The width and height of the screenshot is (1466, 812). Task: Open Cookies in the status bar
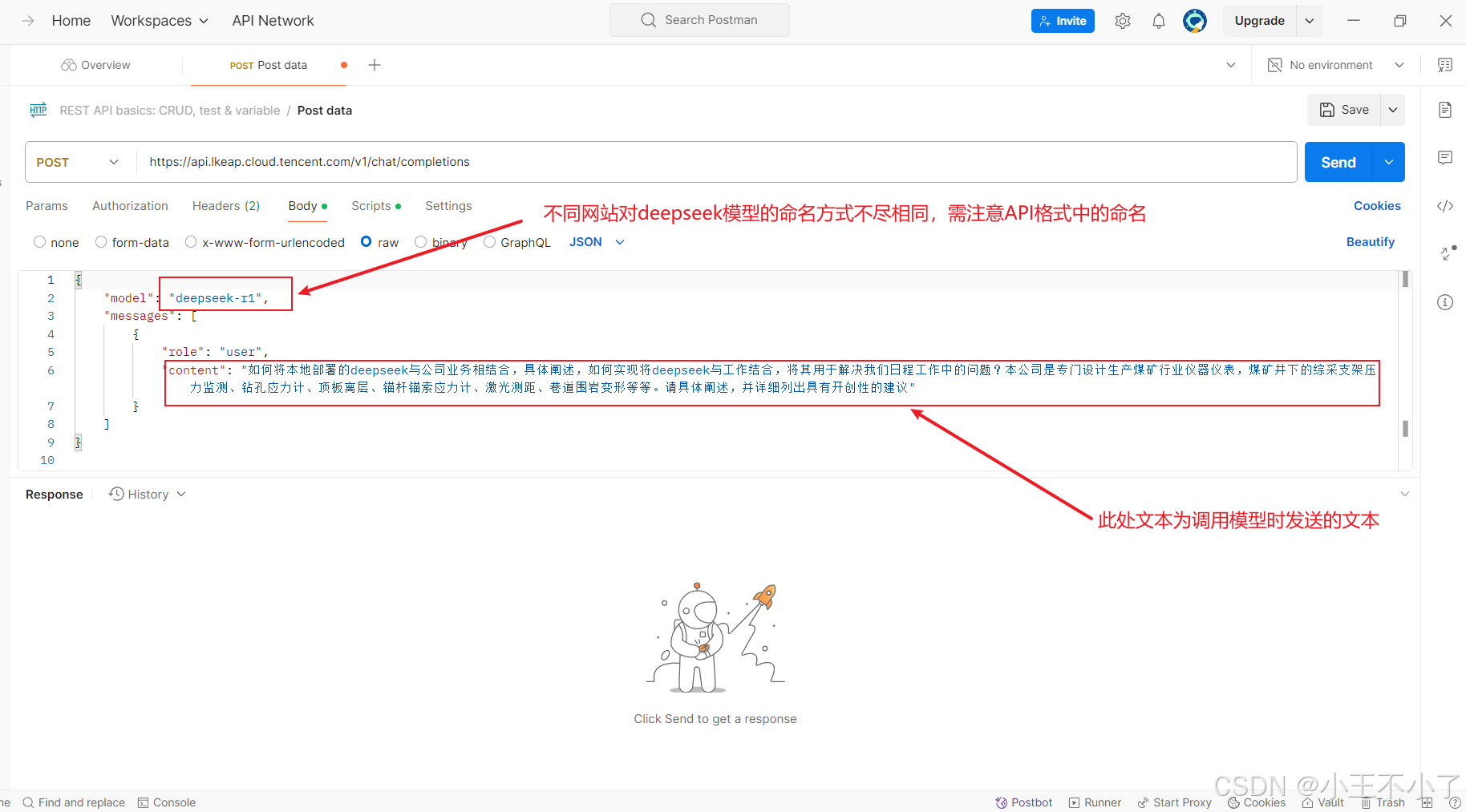coord(1257,802)
